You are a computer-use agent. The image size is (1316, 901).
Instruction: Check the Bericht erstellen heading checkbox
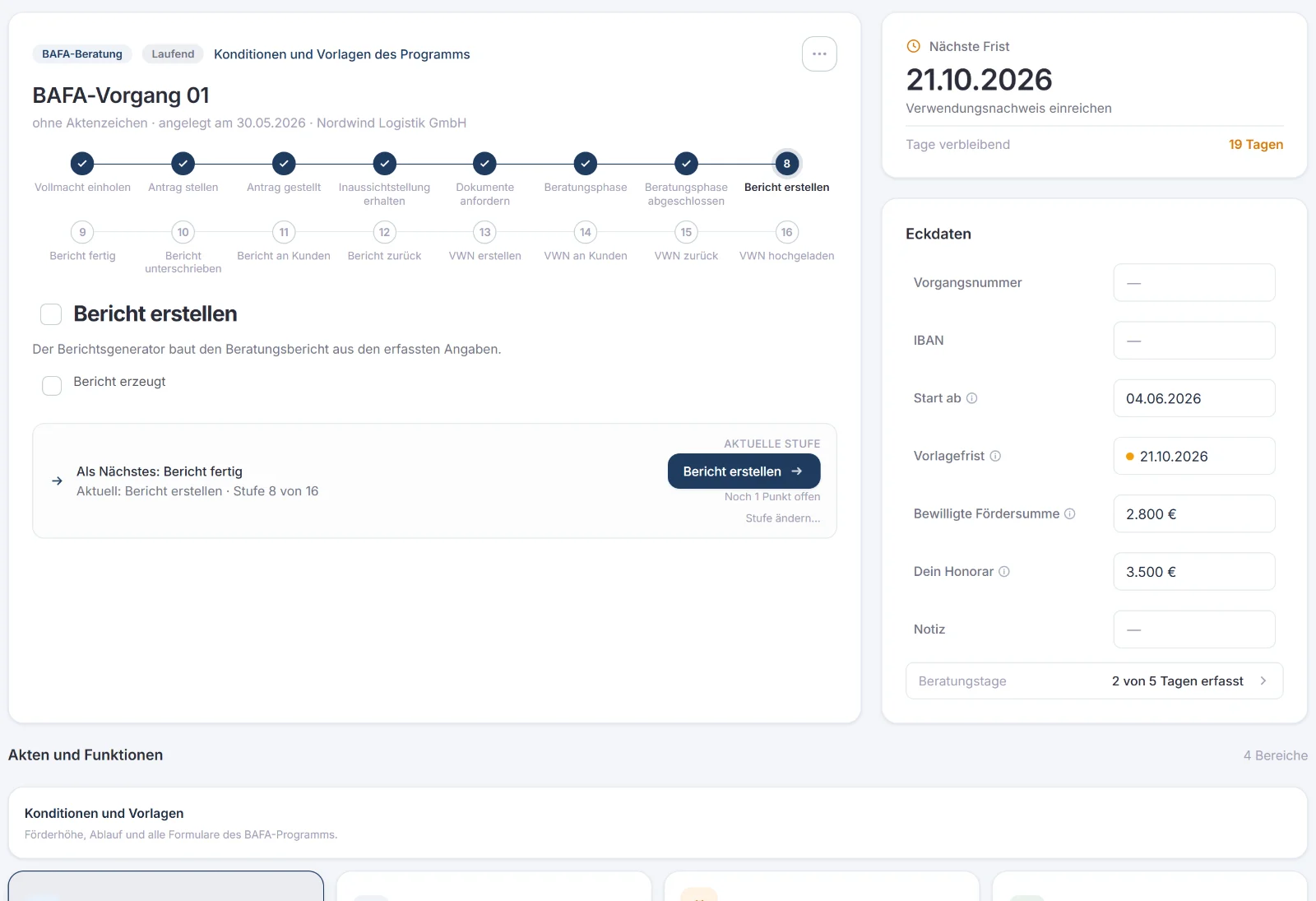click(51, 314)
